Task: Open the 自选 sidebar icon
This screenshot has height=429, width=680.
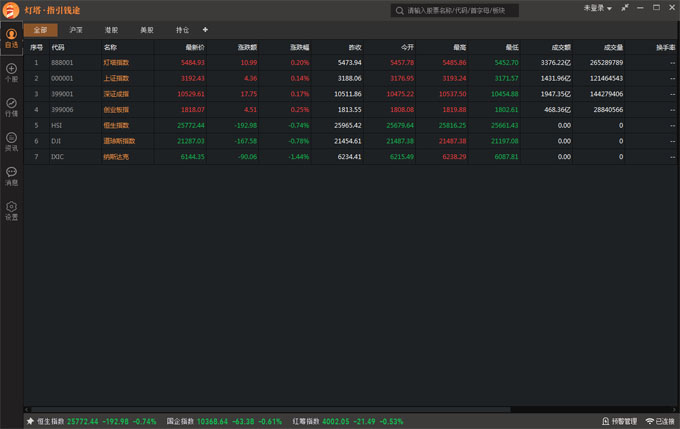Action: [x=11, y=38]
